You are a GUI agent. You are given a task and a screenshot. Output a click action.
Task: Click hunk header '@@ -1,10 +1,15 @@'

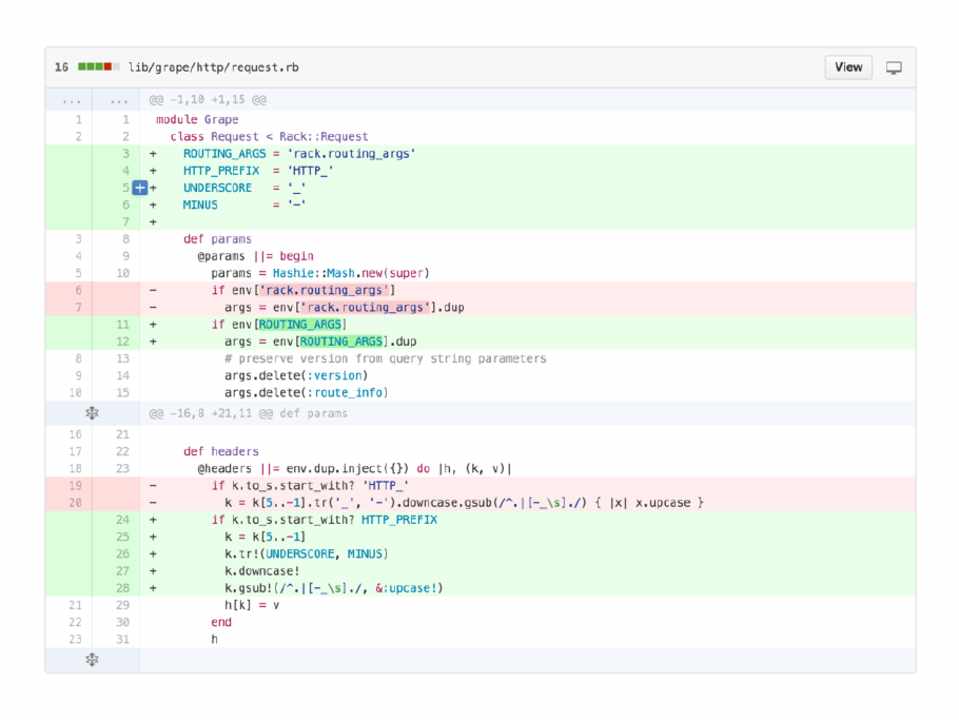point(206,100)
